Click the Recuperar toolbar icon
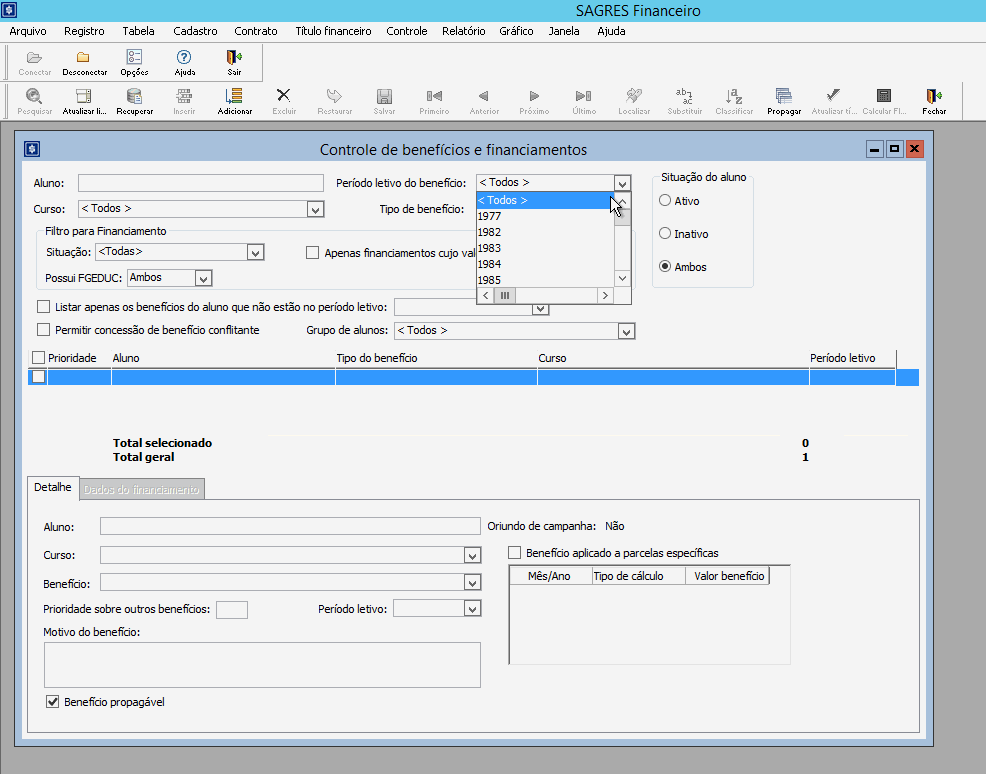The height and width of the screenshot is (774, 986). tap(134, 100)
